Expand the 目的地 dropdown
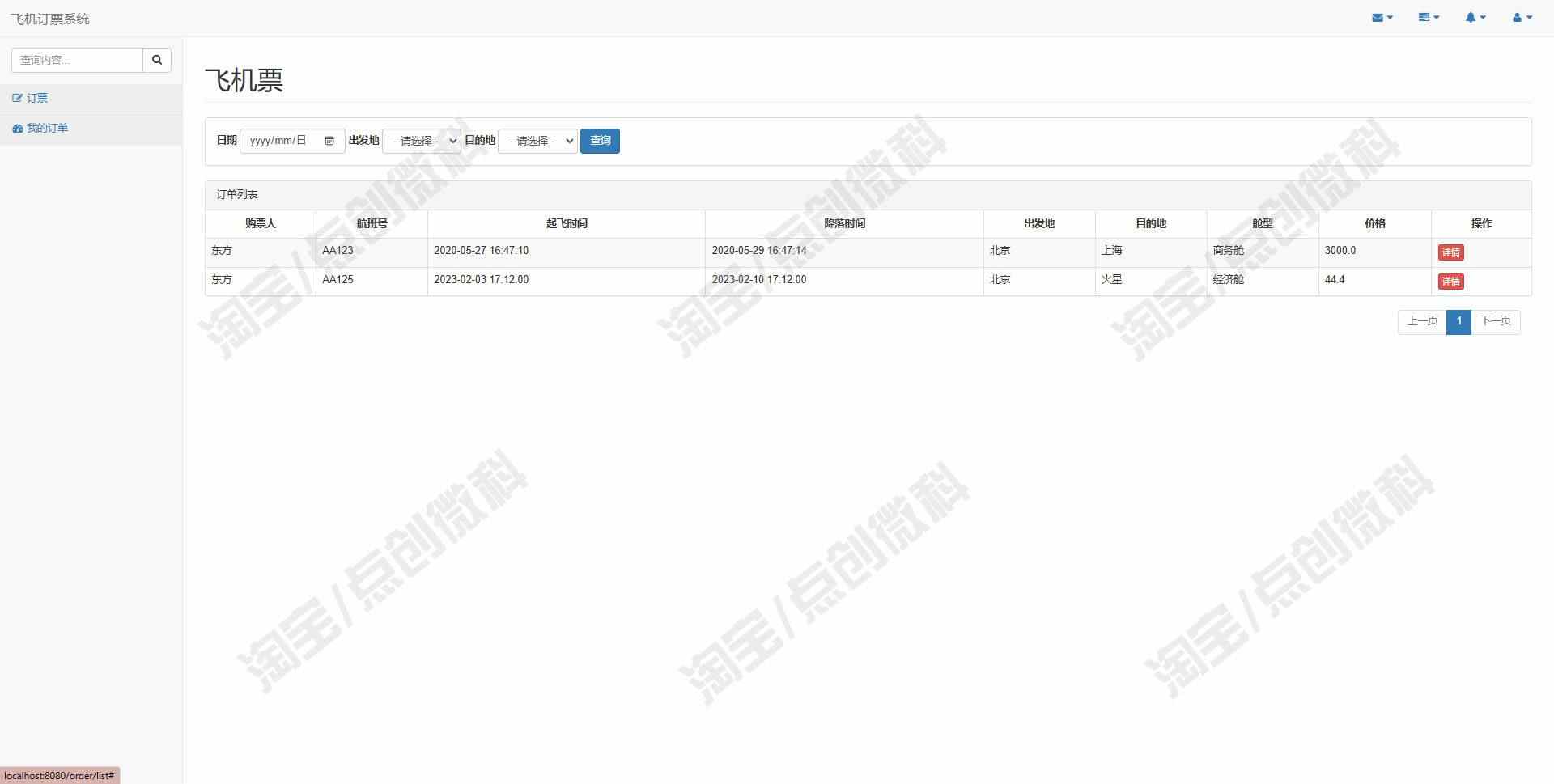This screenshot has height=784, width=1554. 537,141
